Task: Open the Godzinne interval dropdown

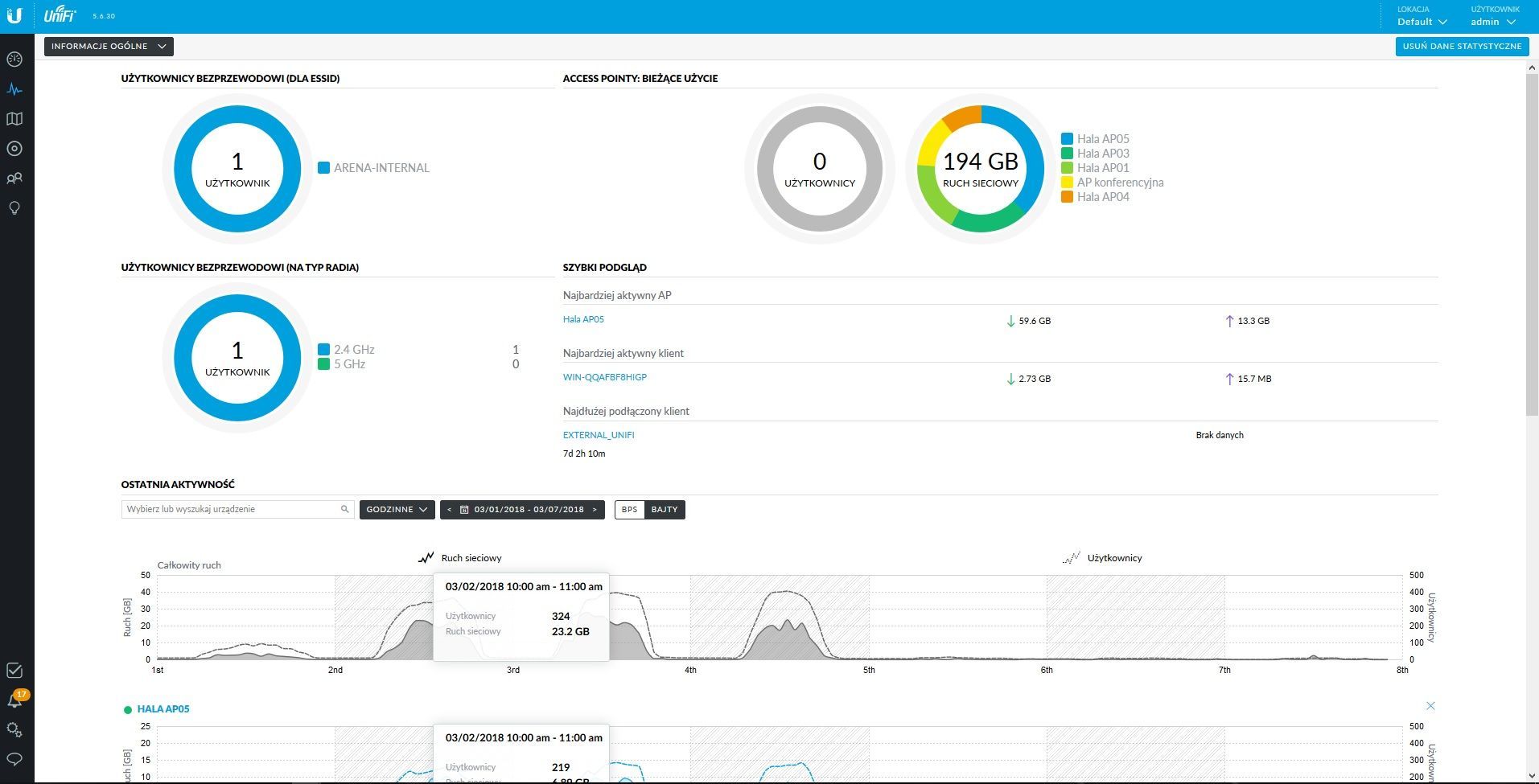Action: point(397,510)
